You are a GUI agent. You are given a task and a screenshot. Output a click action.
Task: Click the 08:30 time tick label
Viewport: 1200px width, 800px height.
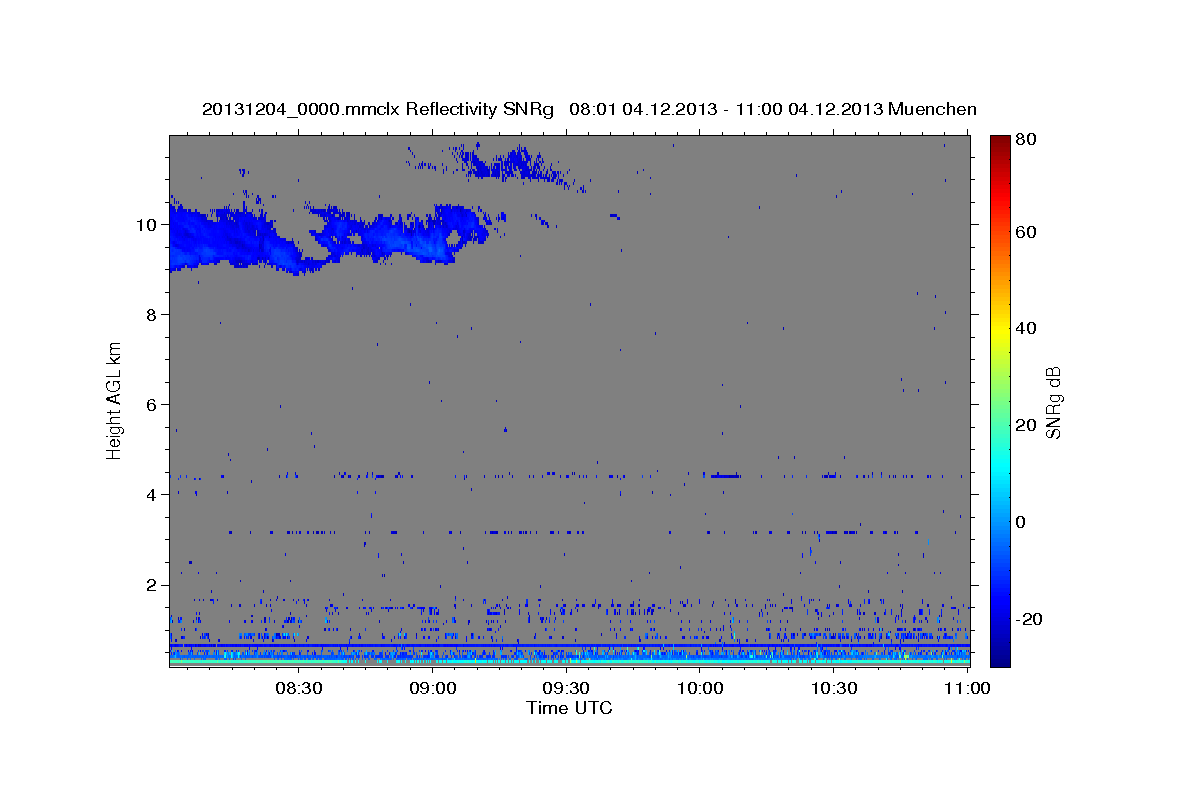click(298, 688)
